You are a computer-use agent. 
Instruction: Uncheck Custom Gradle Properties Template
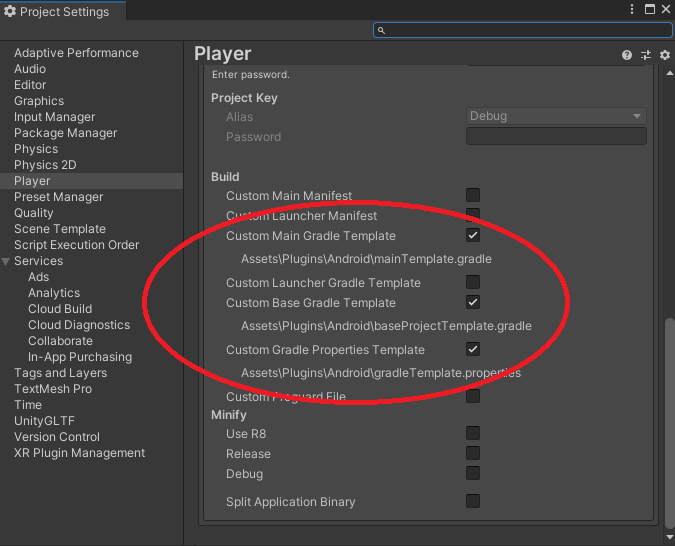click(x=473, y=349)
